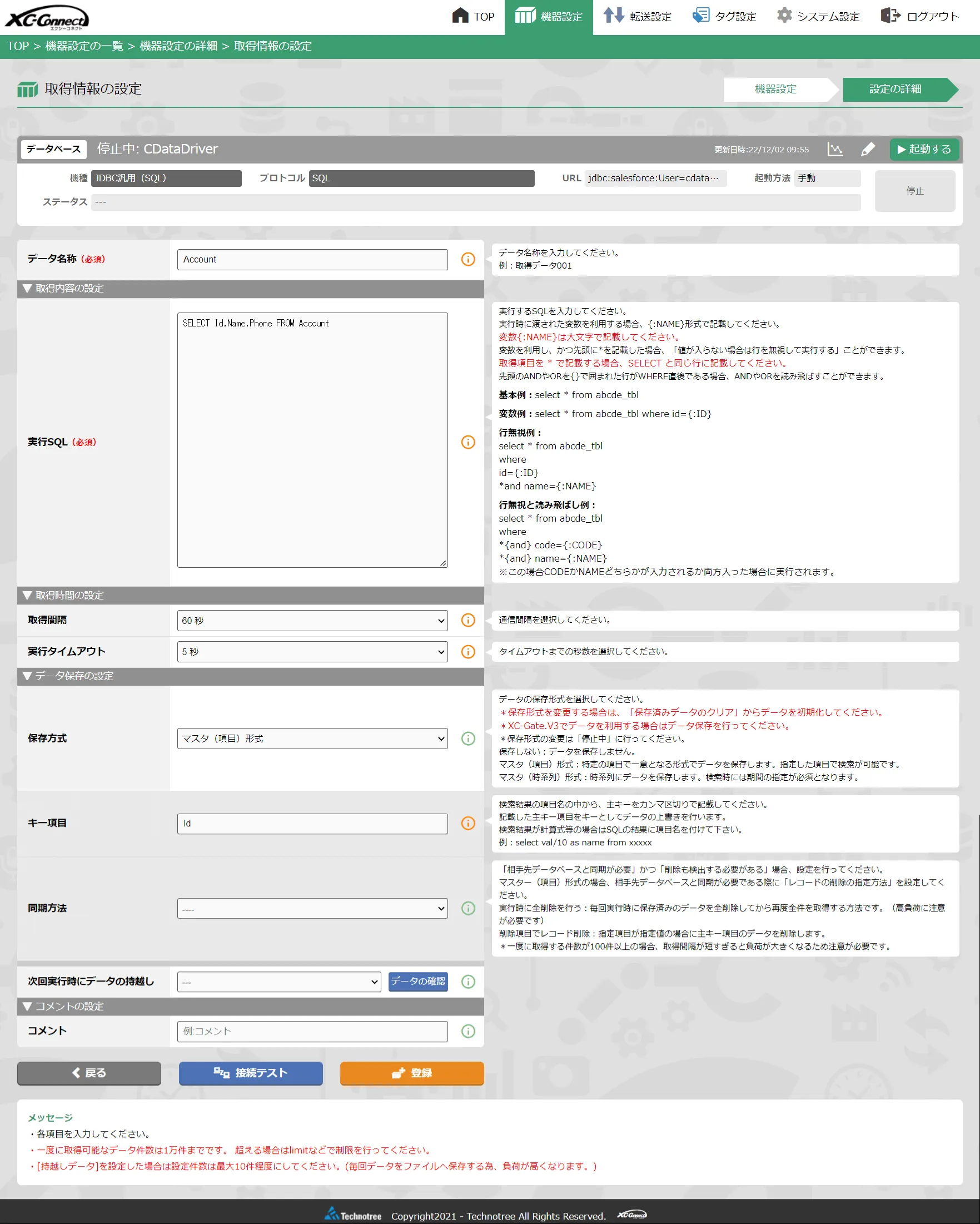The image size is (980, 1224).
Task: Open the graph/chart icon near 起動する
Action: (x=835, y=149)
